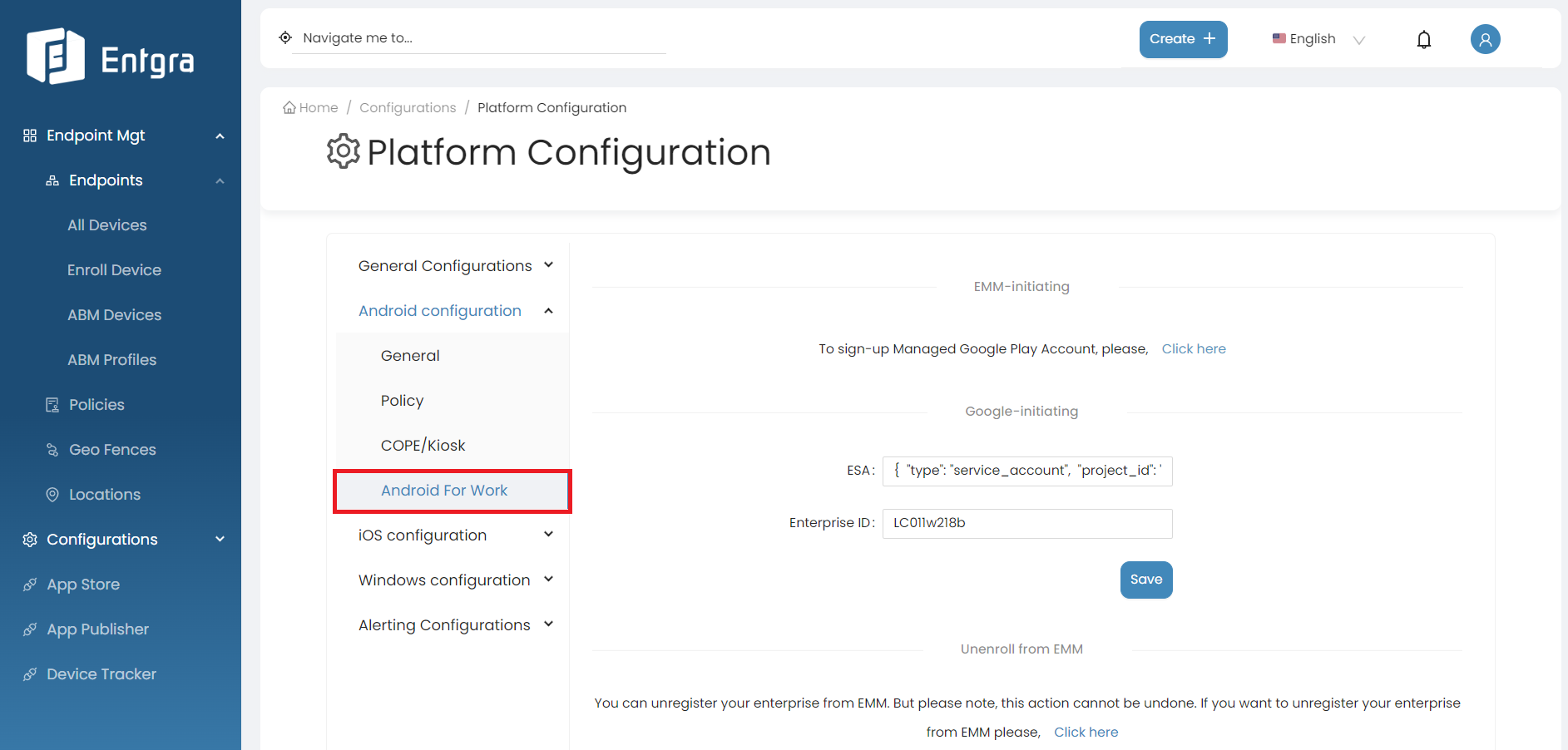Click the Endpoint Mgt grid icon
This screenshot has width=1568, height=750.
[x=30, y=136]
